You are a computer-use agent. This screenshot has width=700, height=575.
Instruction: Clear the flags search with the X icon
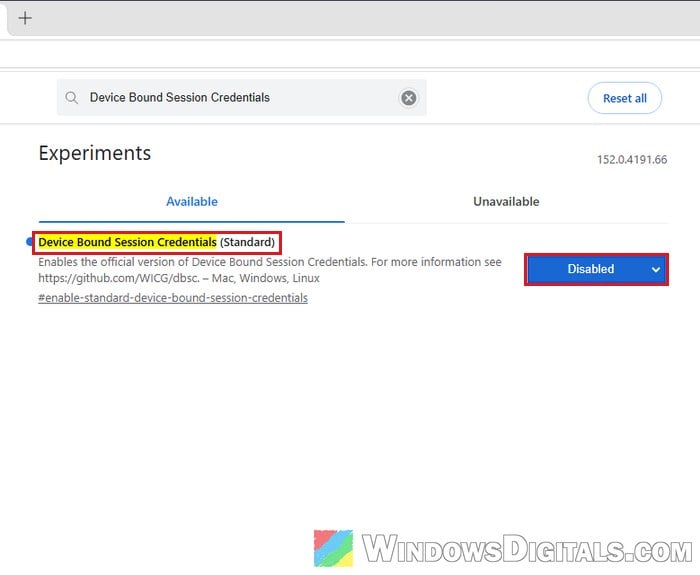tap(408, 98)
